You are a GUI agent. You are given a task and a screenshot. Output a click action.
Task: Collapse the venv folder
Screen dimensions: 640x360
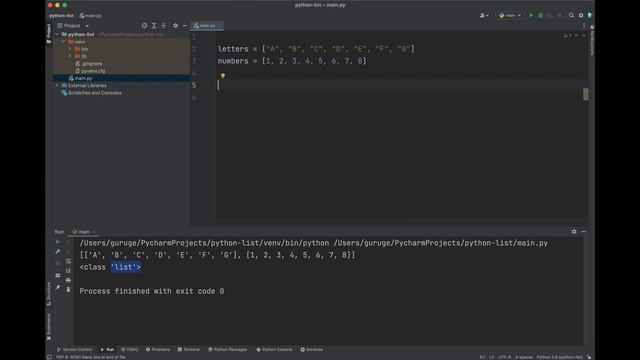point(64,42)
